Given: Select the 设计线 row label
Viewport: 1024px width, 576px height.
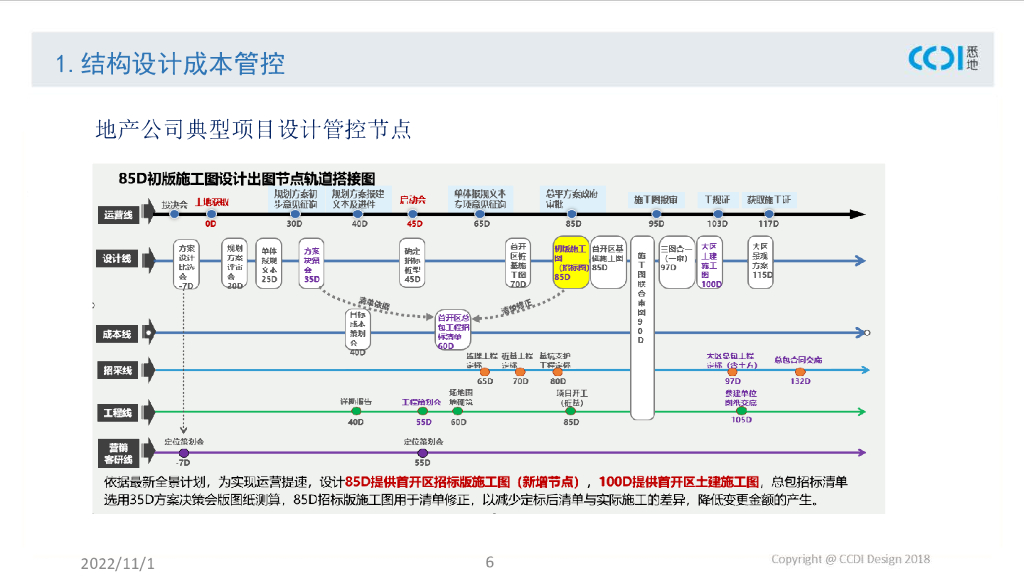Looking at the screenshot, I should 118,259.
